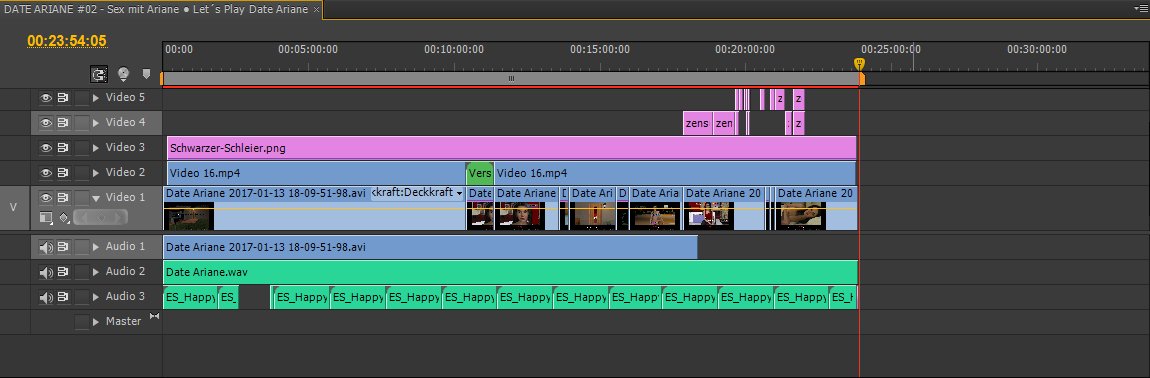Screen dimensions: 1150x378
Task: Toggle sync lock icon for Video 1
Action: tap(64, 197)
